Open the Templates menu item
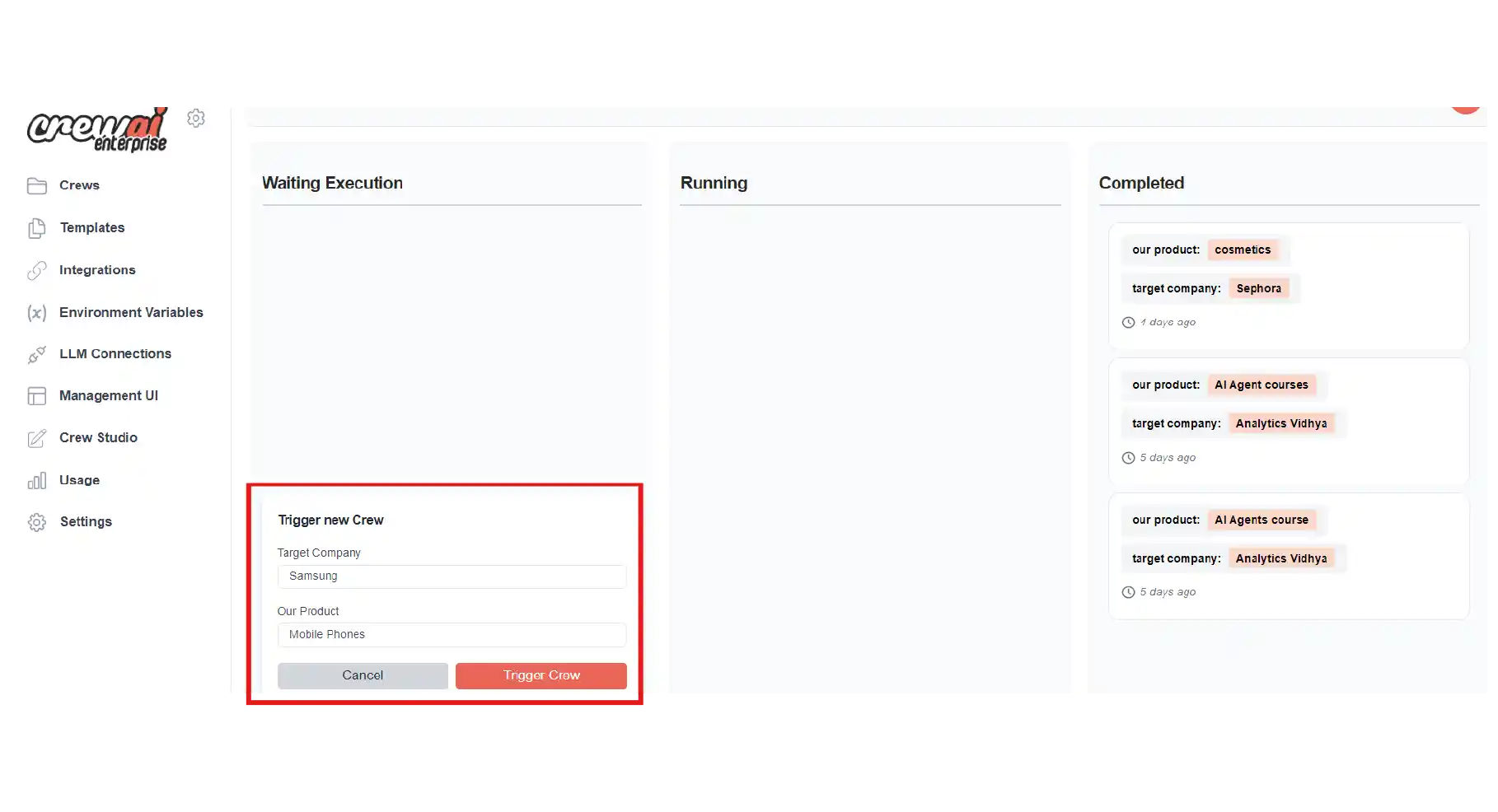Screen dimensions: 1498x812 (92, 227)
